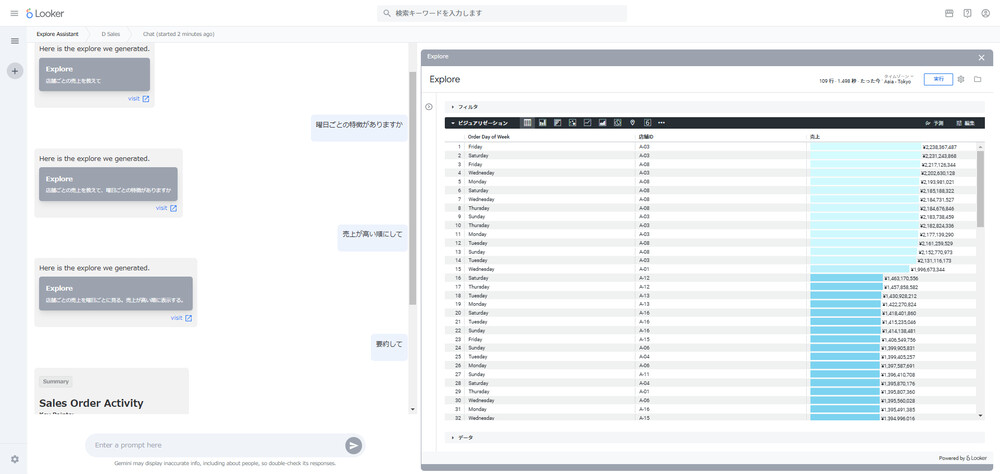Toggle the field picker panel arrow
1000x474 pixels.
(429, 107)
